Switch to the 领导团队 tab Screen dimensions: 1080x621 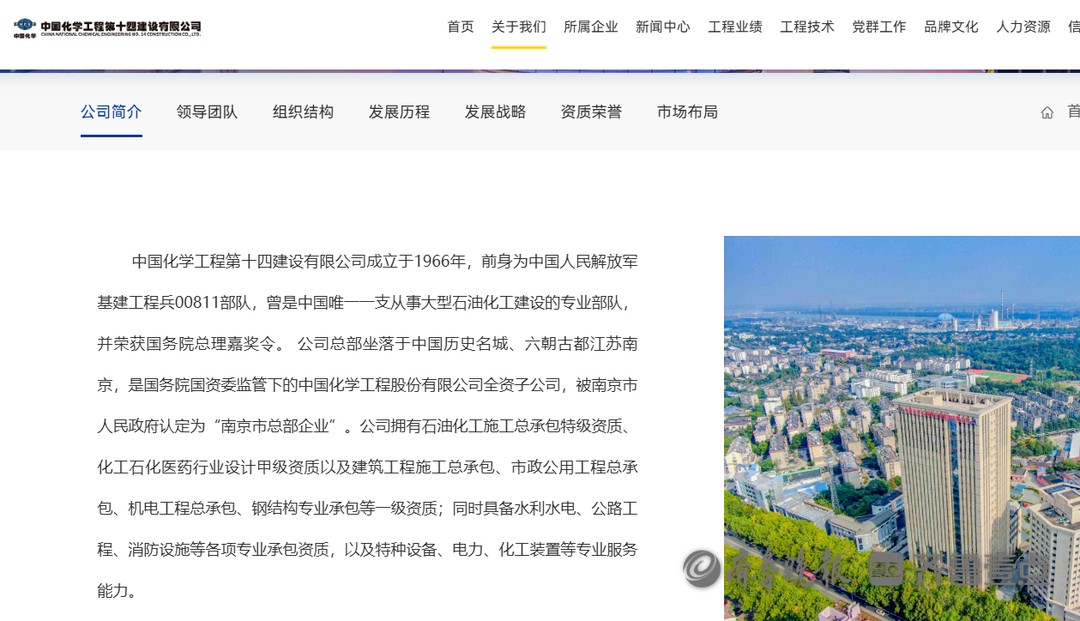207,112
